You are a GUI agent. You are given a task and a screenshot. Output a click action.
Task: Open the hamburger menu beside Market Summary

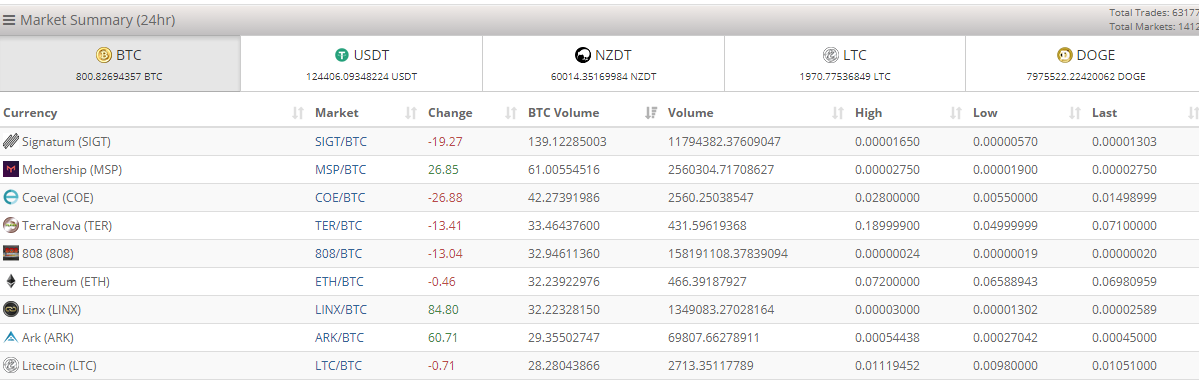click(9, 21)
